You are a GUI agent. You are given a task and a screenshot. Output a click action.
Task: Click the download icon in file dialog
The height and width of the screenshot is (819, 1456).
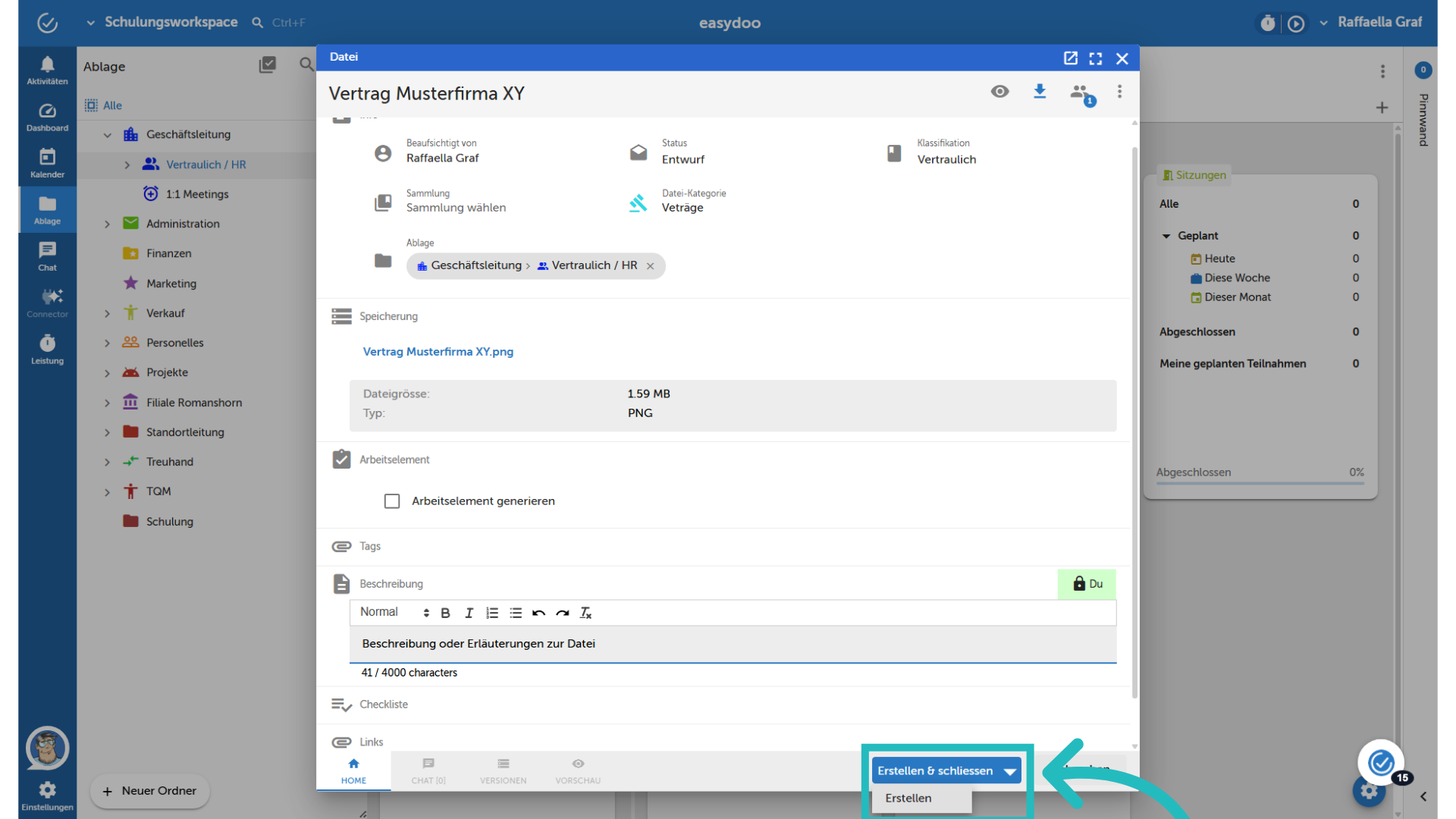click(1040, 92)
